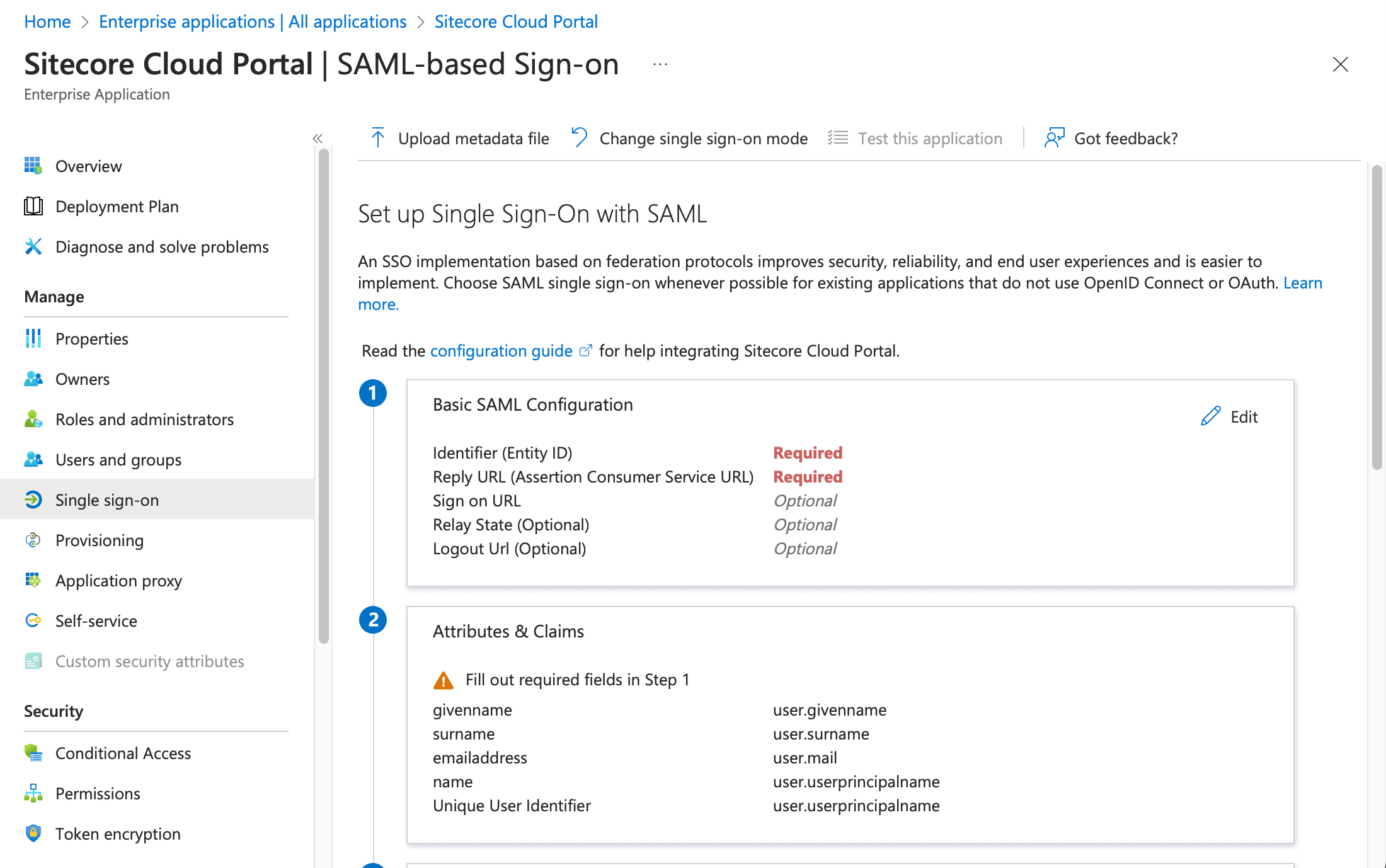1386x868 pixels.
Task: Click the Change single sign-on mode icon
Action: [x=579, y=137]
